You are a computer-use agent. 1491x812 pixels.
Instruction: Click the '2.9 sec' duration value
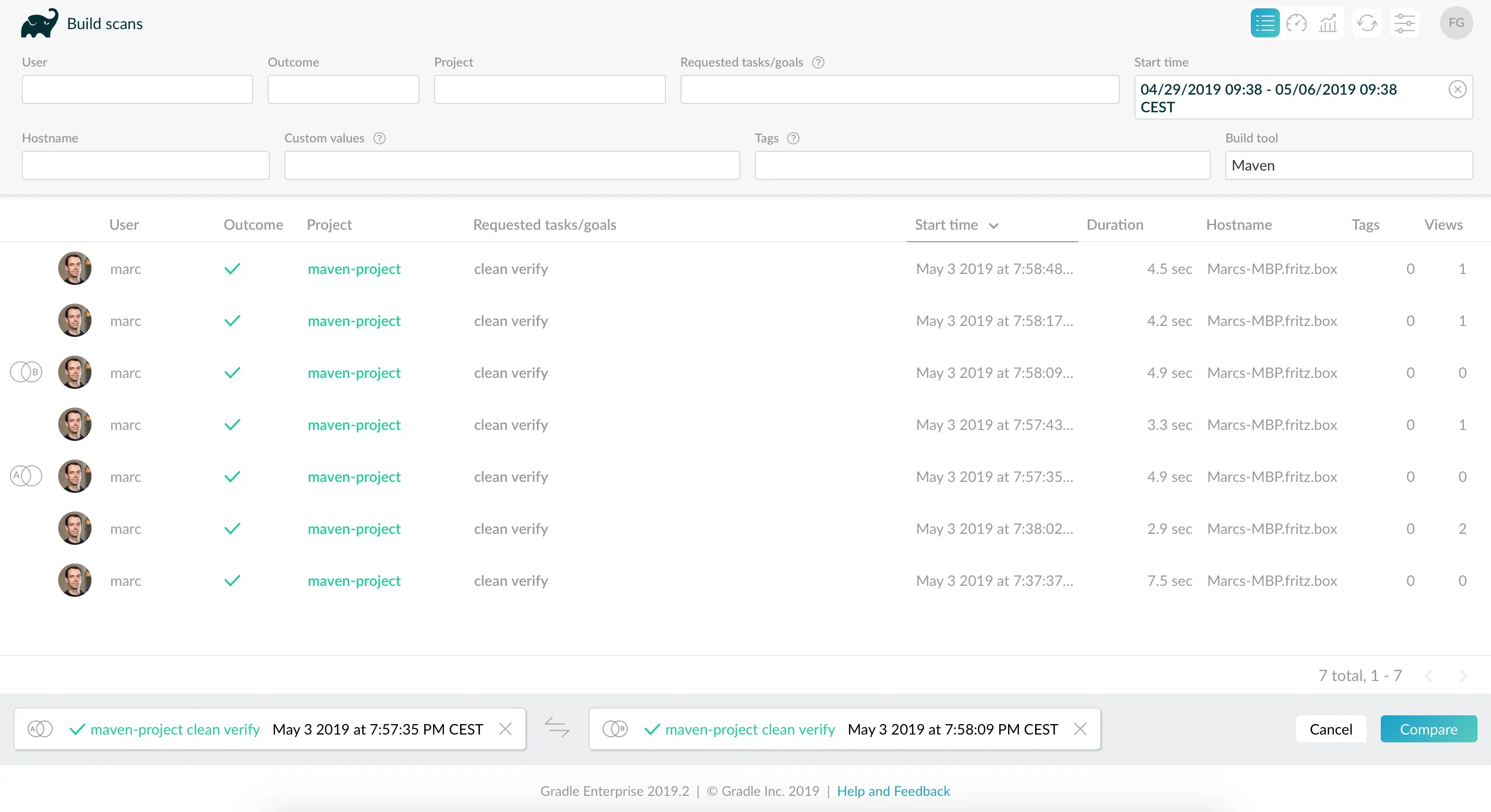(1170, 528)
